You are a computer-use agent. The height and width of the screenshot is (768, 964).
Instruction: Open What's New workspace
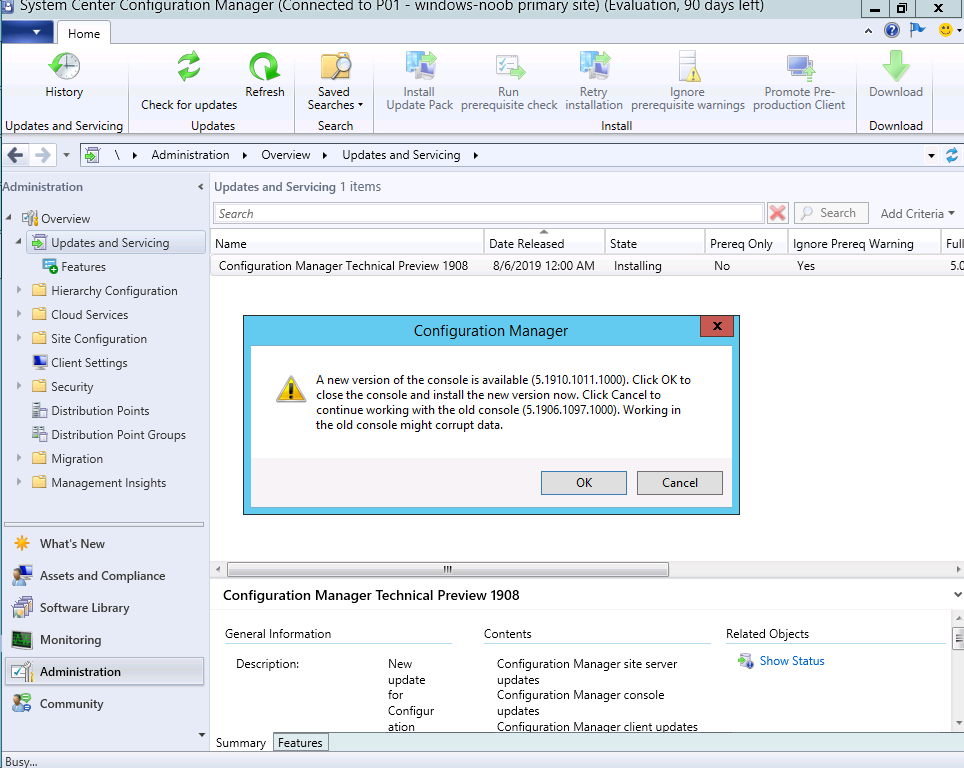click(72, 544)
